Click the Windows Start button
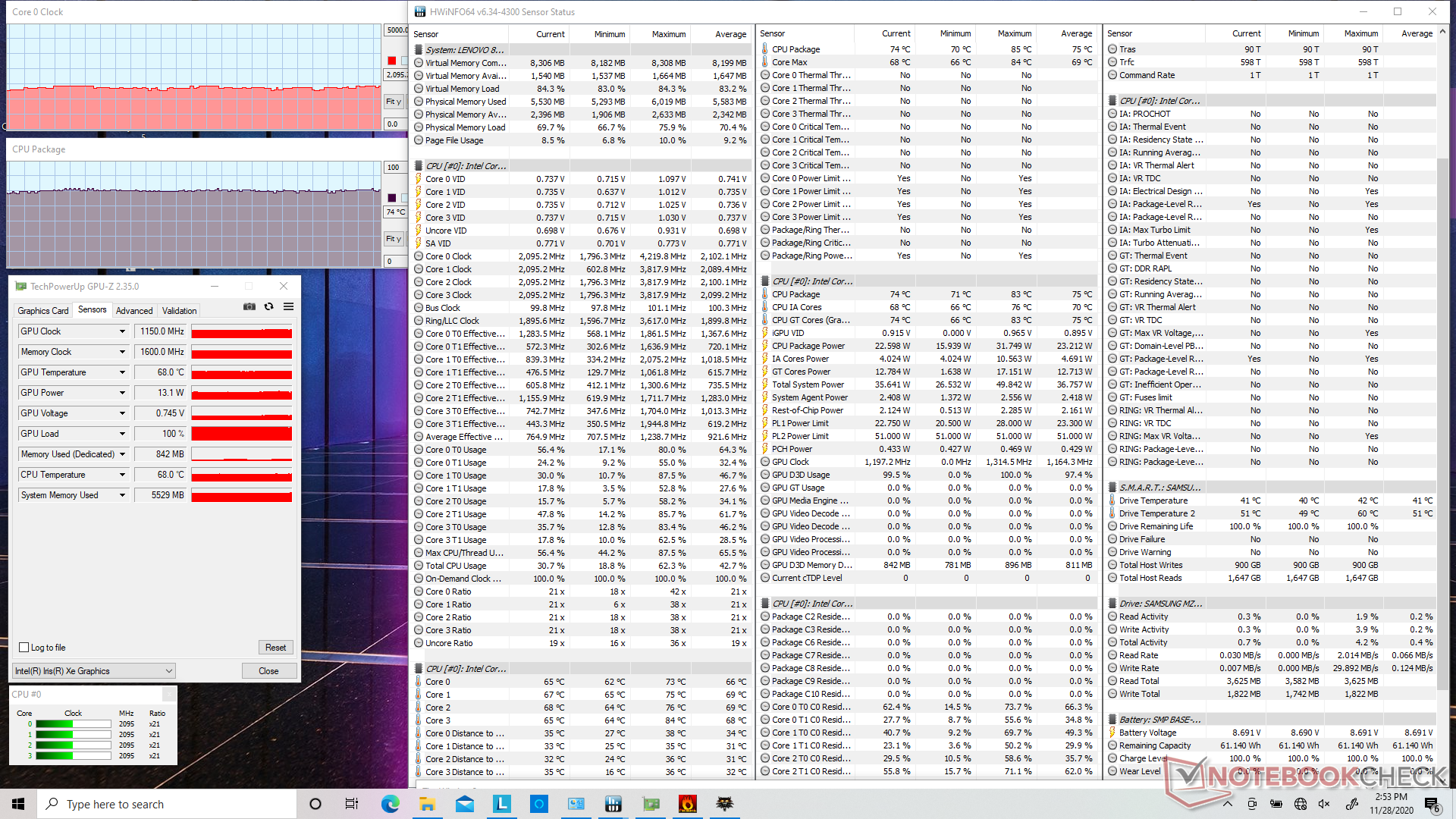The image size is (1456, 819). (x=18, y=804)
